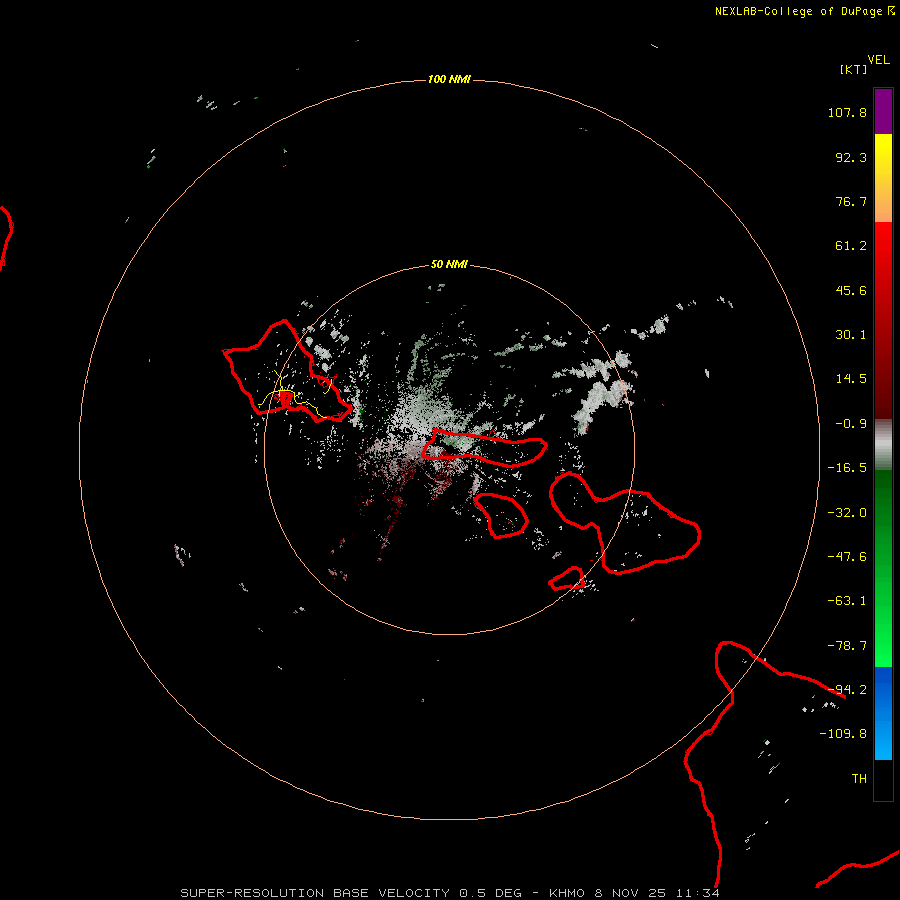Click the 50 NMI range ring label
This screenshot has width=900, height=900.
pos(449,265)
